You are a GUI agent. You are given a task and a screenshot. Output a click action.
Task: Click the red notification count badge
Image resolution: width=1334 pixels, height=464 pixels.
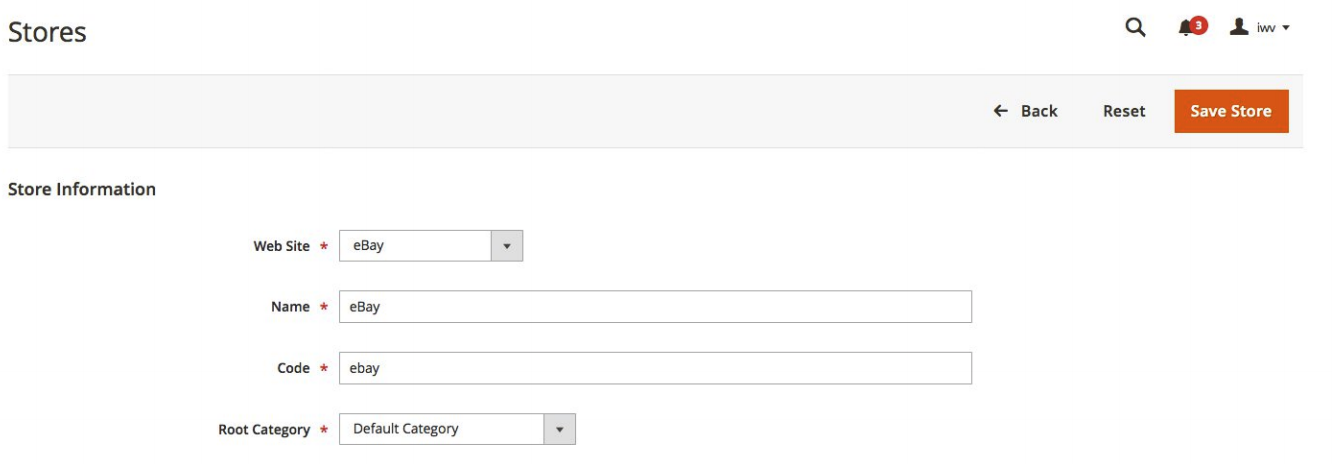(x=1199, y=25)
